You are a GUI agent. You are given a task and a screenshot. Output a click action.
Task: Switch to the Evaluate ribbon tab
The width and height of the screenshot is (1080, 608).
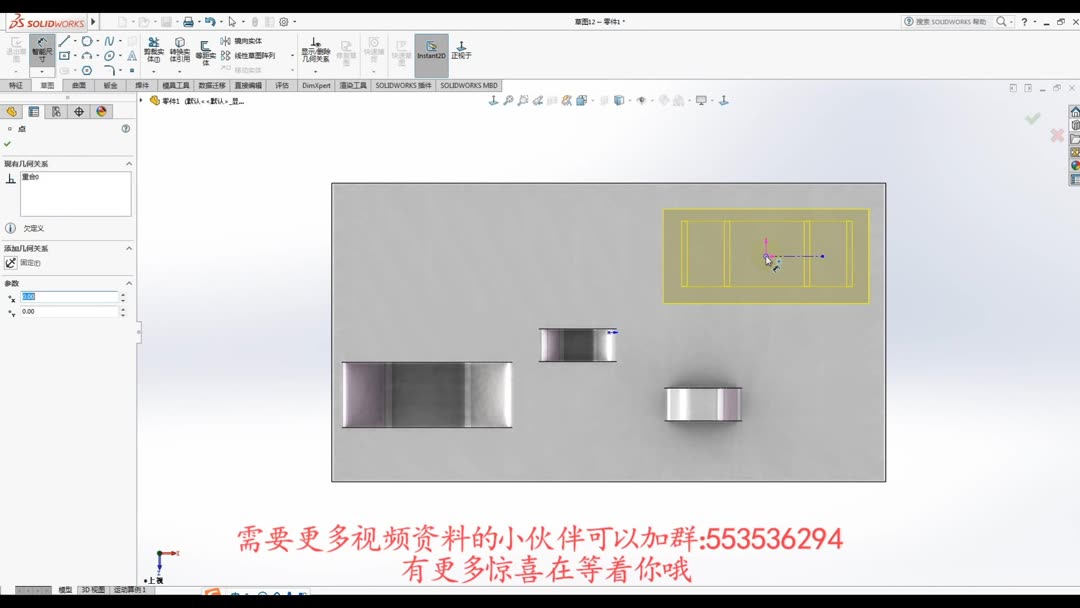point(283,85)
